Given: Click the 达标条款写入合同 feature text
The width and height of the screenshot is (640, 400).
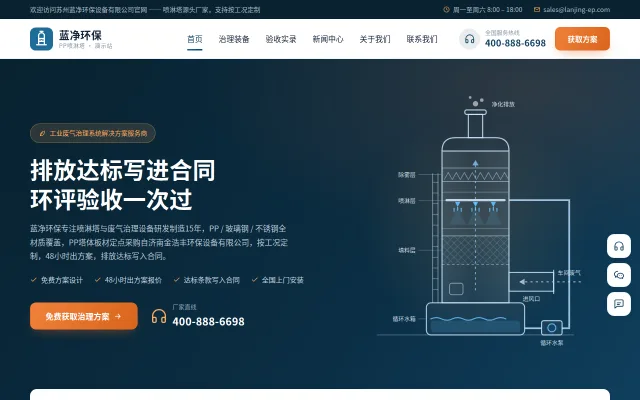Looking at the screenshot, I should [211, 280].
